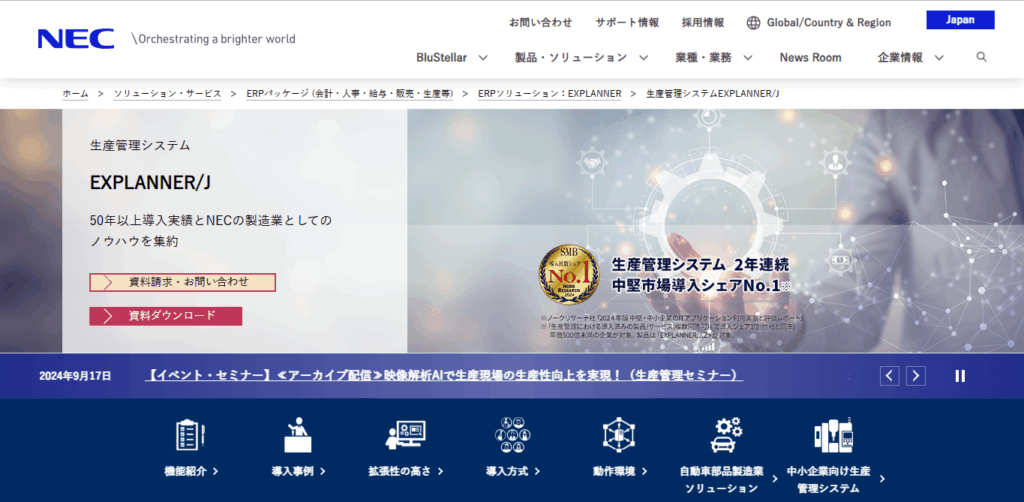Click the SMB No.1 gold medal badge

(x=569, y=275)
